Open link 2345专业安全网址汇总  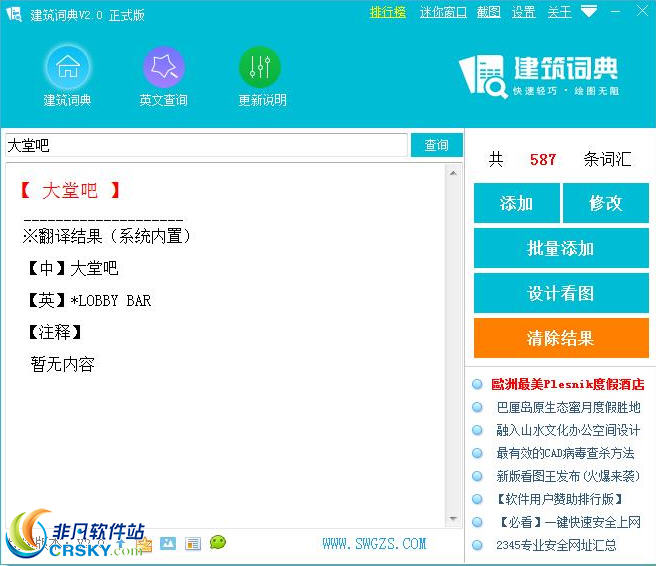[x=556, y=545]
